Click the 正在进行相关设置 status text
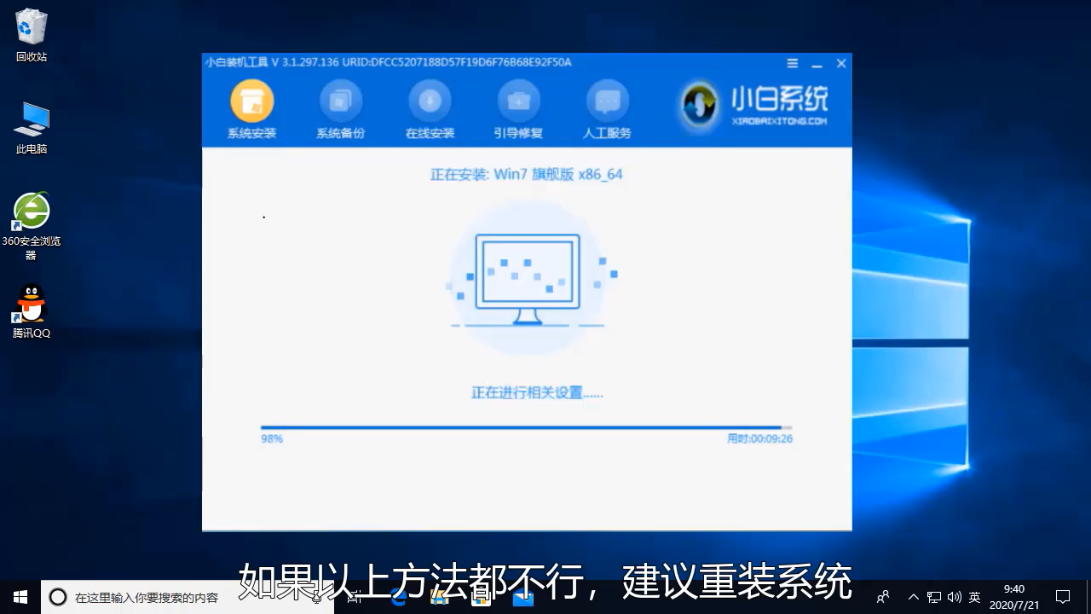This screenshot has height=614, width=1091. 536,393
